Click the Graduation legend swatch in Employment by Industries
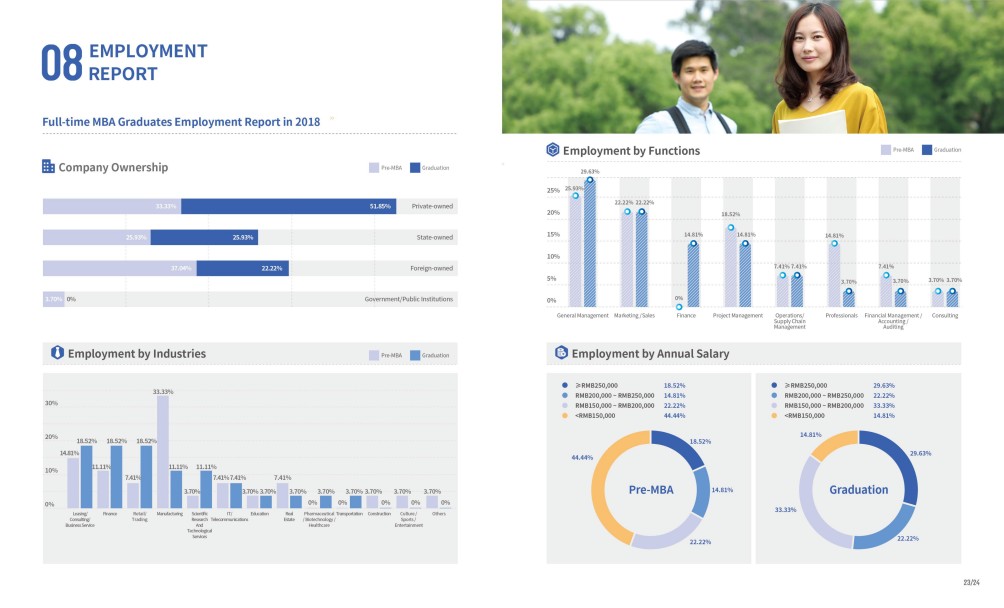This screenshot has width=1004, height=608. pyautogui.click(x=412, y=355)
